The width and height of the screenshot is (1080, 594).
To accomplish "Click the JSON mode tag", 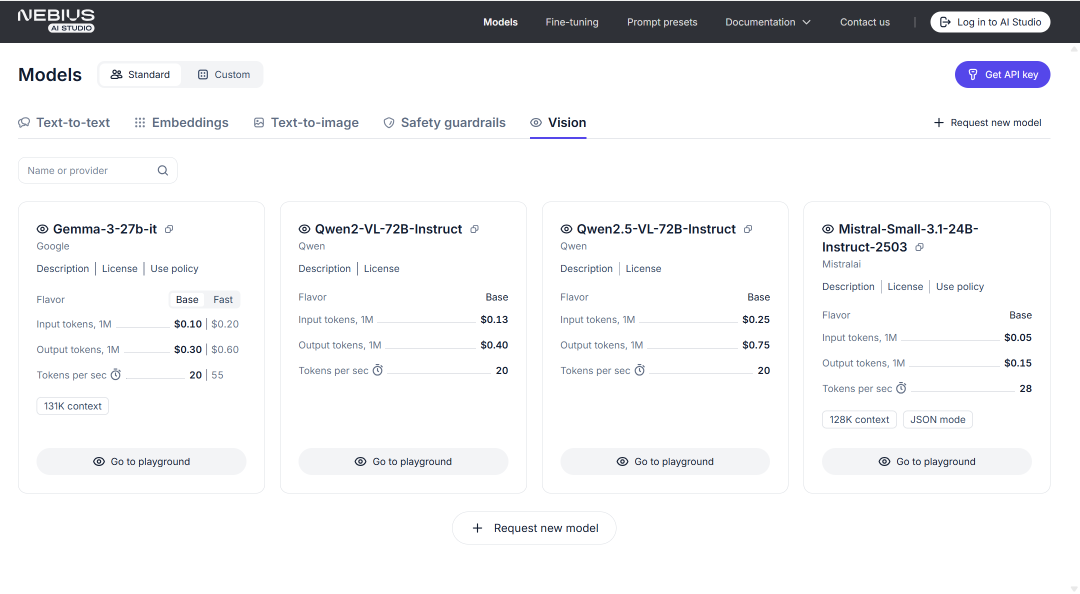I will pyautogui.click(x=937, y=420).
